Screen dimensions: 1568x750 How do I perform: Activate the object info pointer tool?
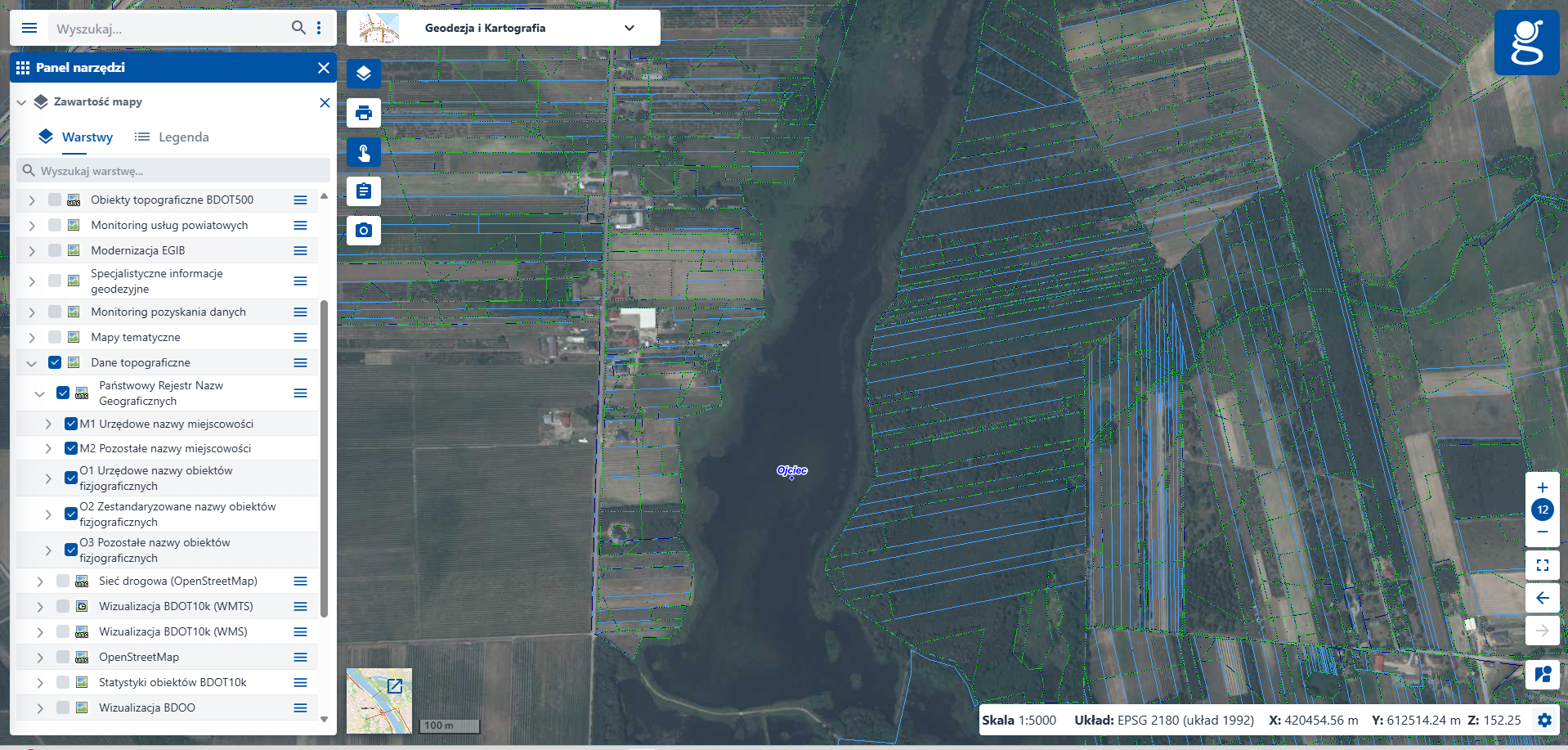click(x=364, y=152)
